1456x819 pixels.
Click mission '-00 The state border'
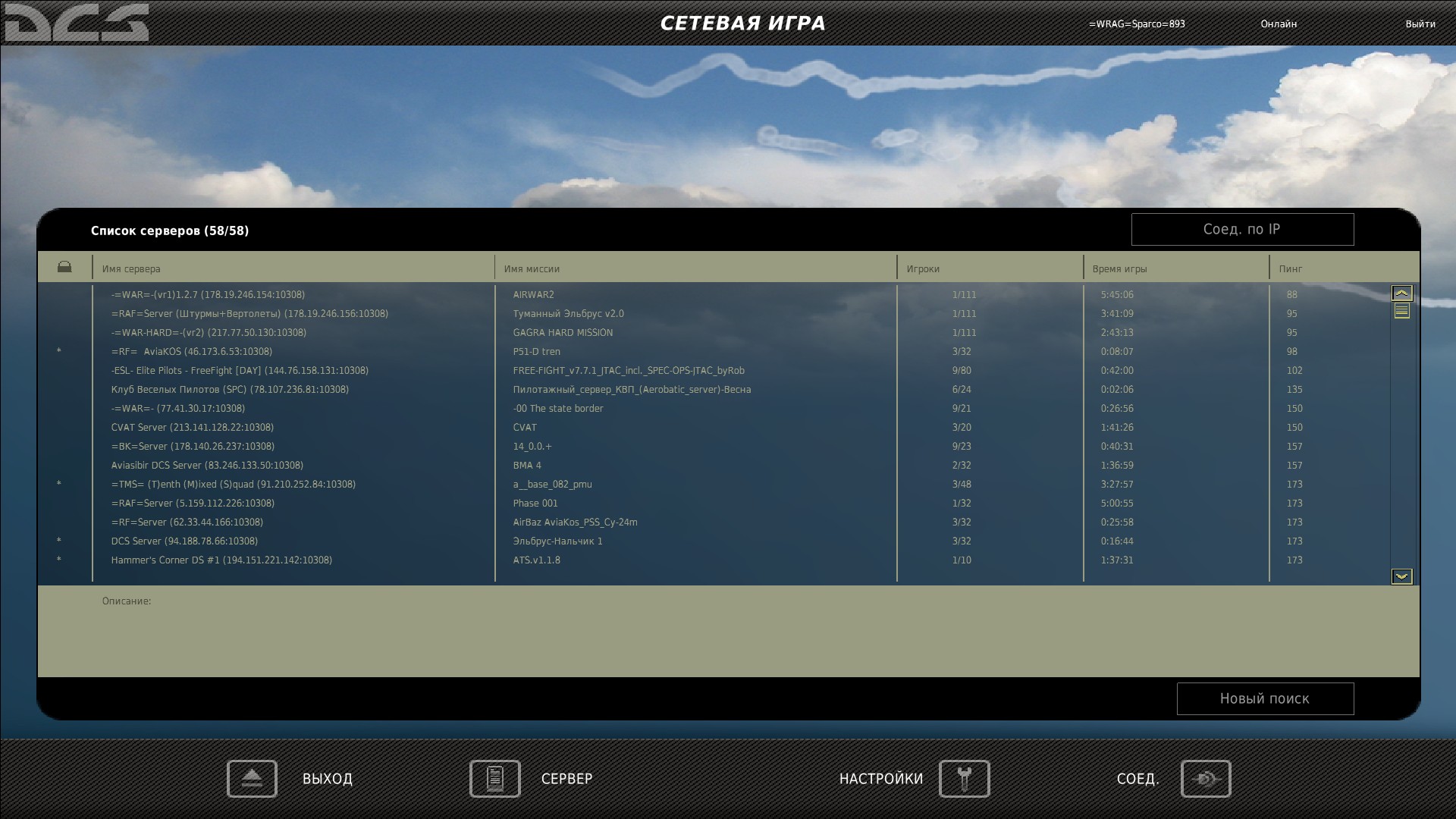(558, 408)
